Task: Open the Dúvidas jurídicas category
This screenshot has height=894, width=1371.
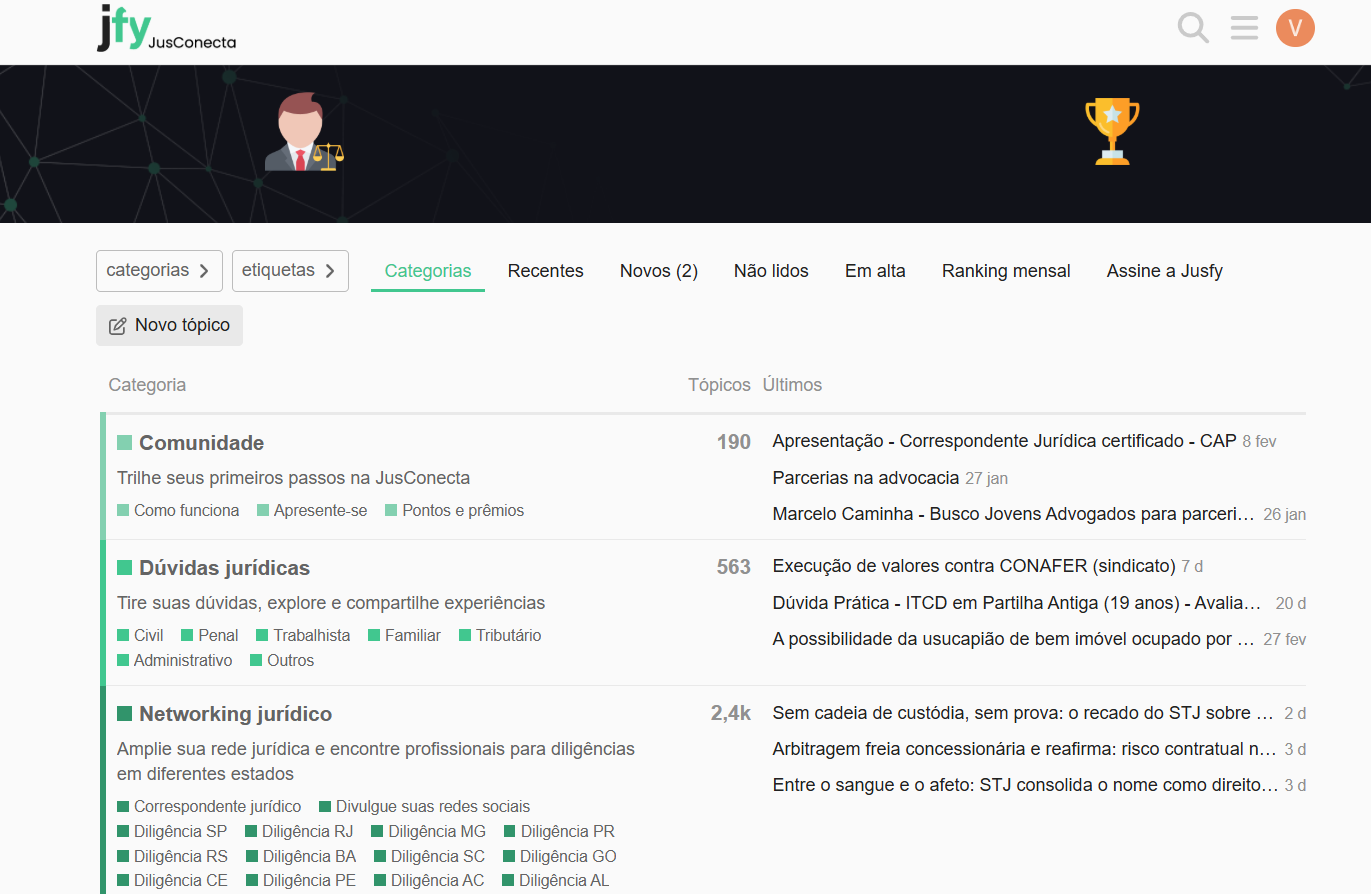Action: click(224, 568)
